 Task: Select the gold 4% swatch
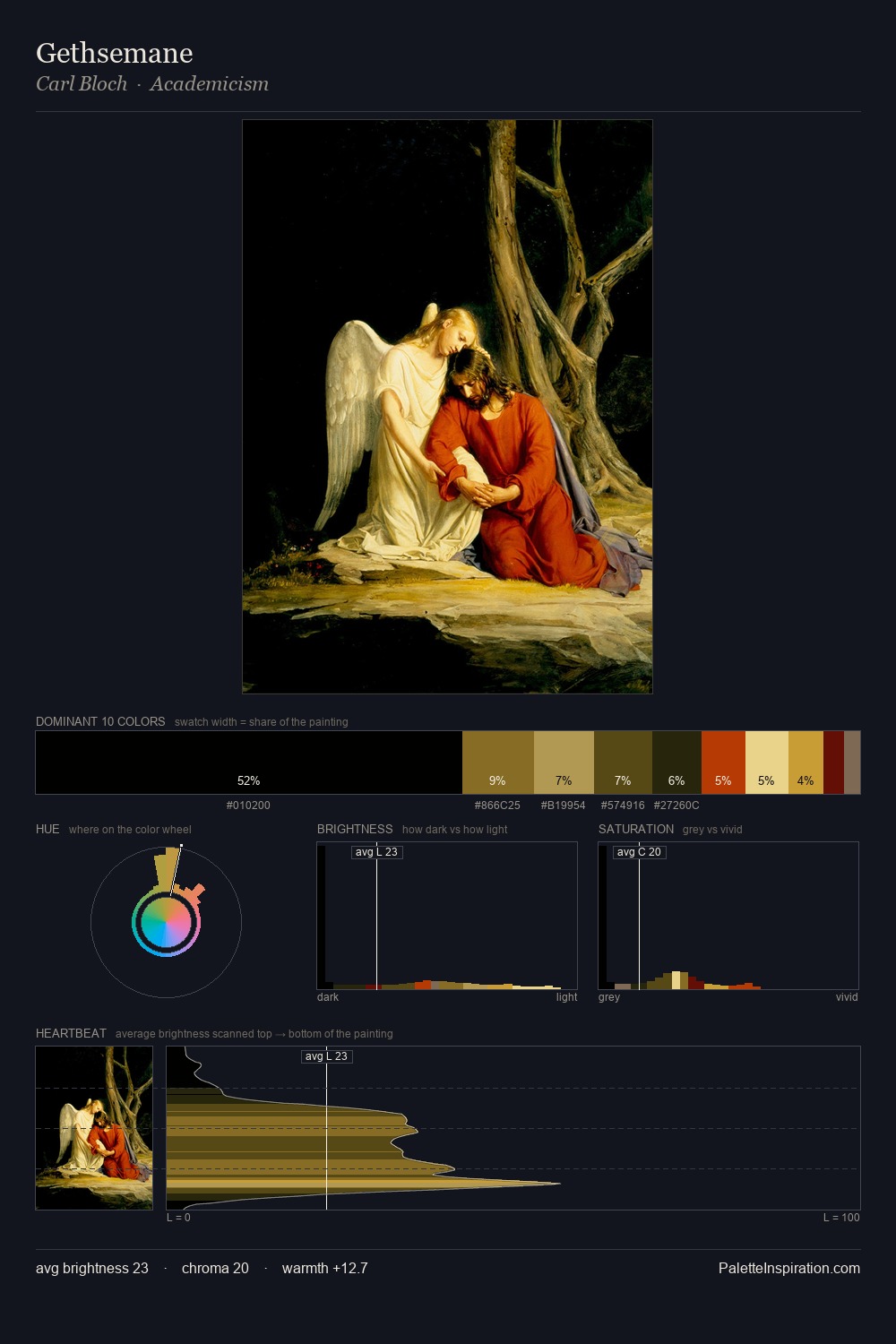(x=806, y=762)
